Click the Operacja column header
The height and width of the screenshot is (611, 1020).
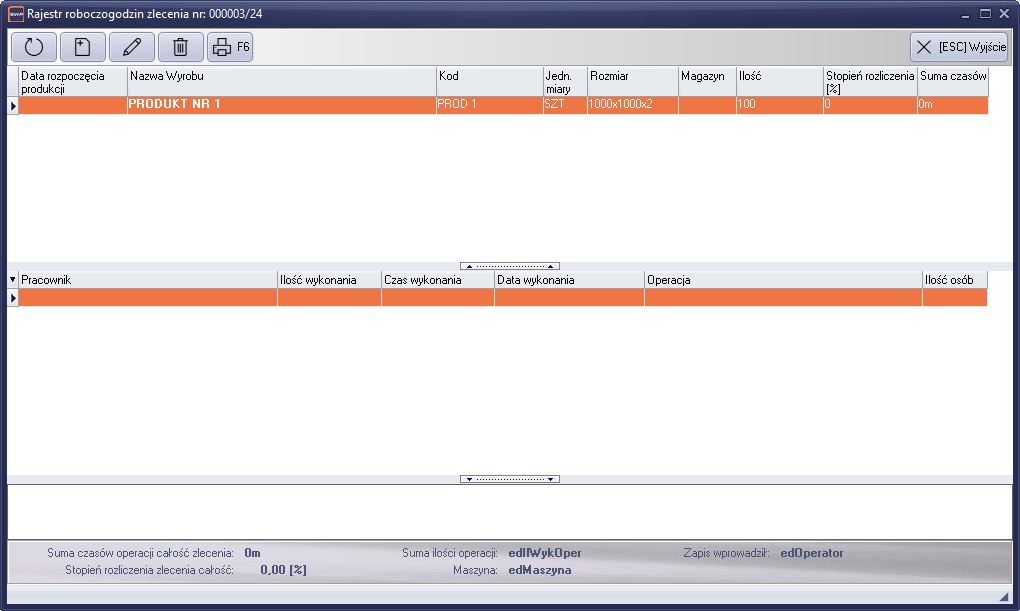[x=783, y=280]
